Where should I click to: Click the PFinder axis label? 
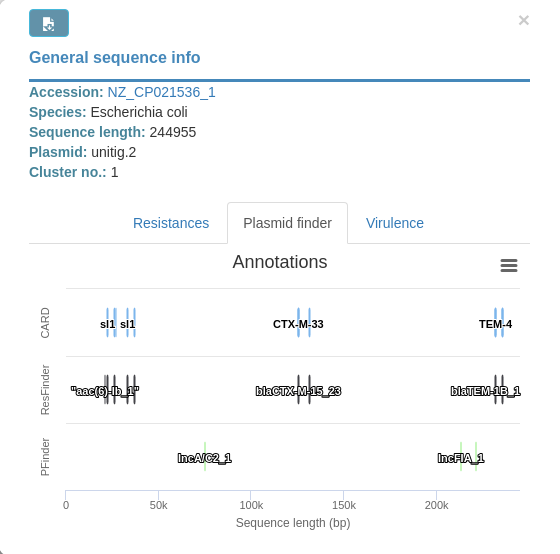click(45, 457)
